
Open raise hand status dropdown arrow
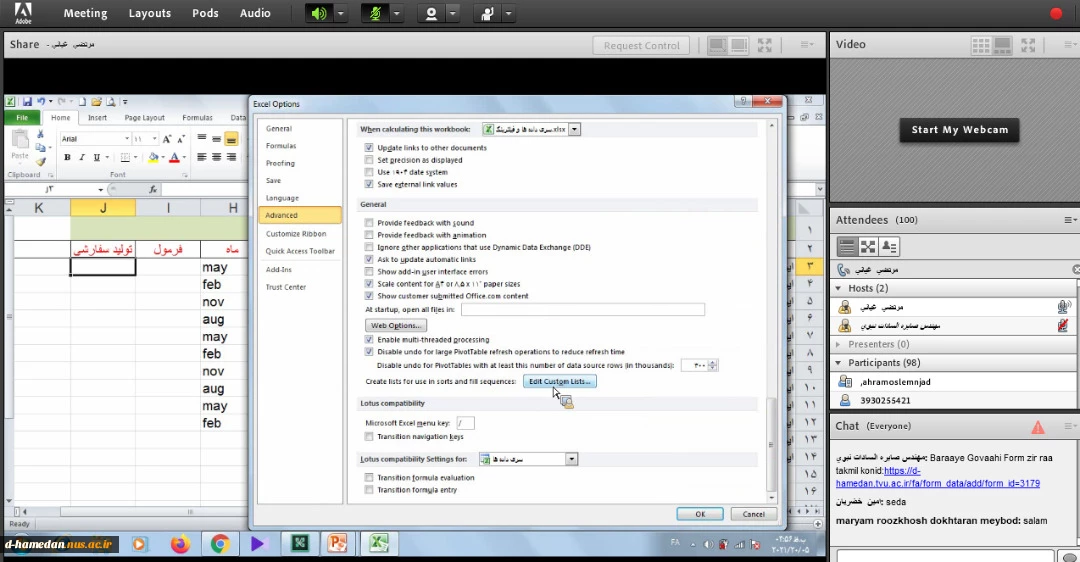[508, 13]
